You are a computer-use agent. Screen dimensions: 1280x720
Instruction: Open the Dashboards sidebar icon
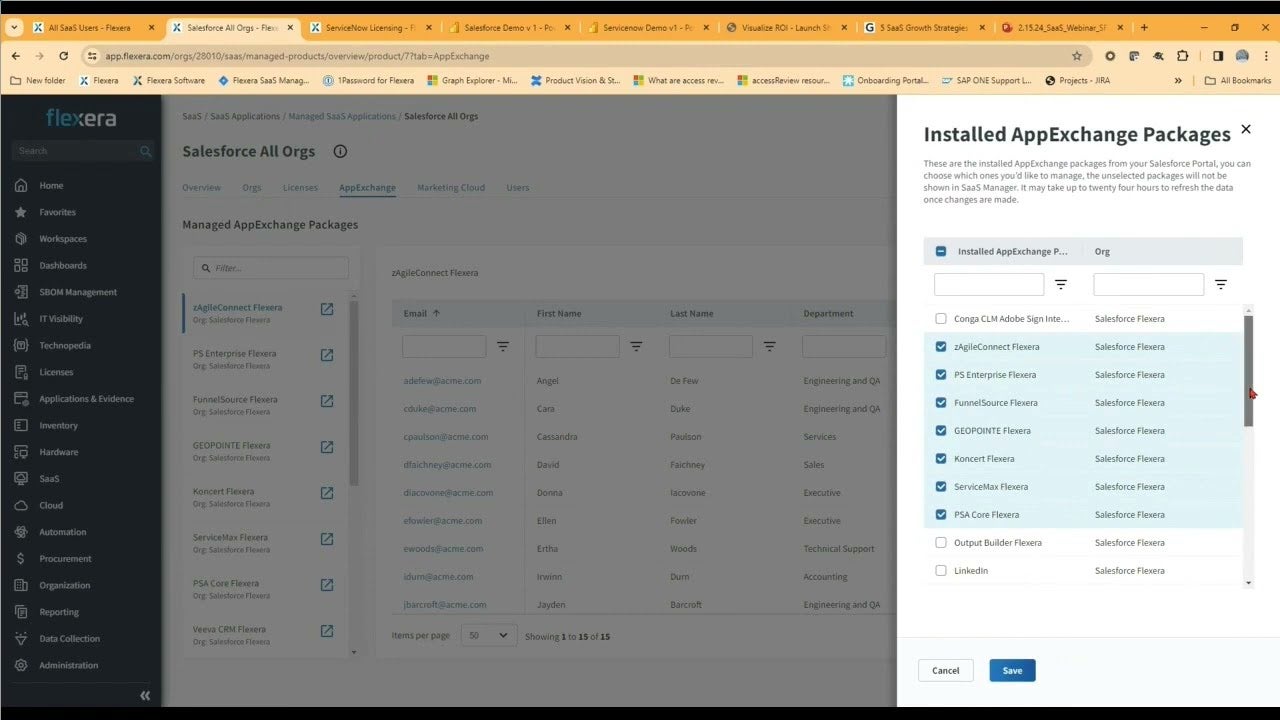coord(21,266)
